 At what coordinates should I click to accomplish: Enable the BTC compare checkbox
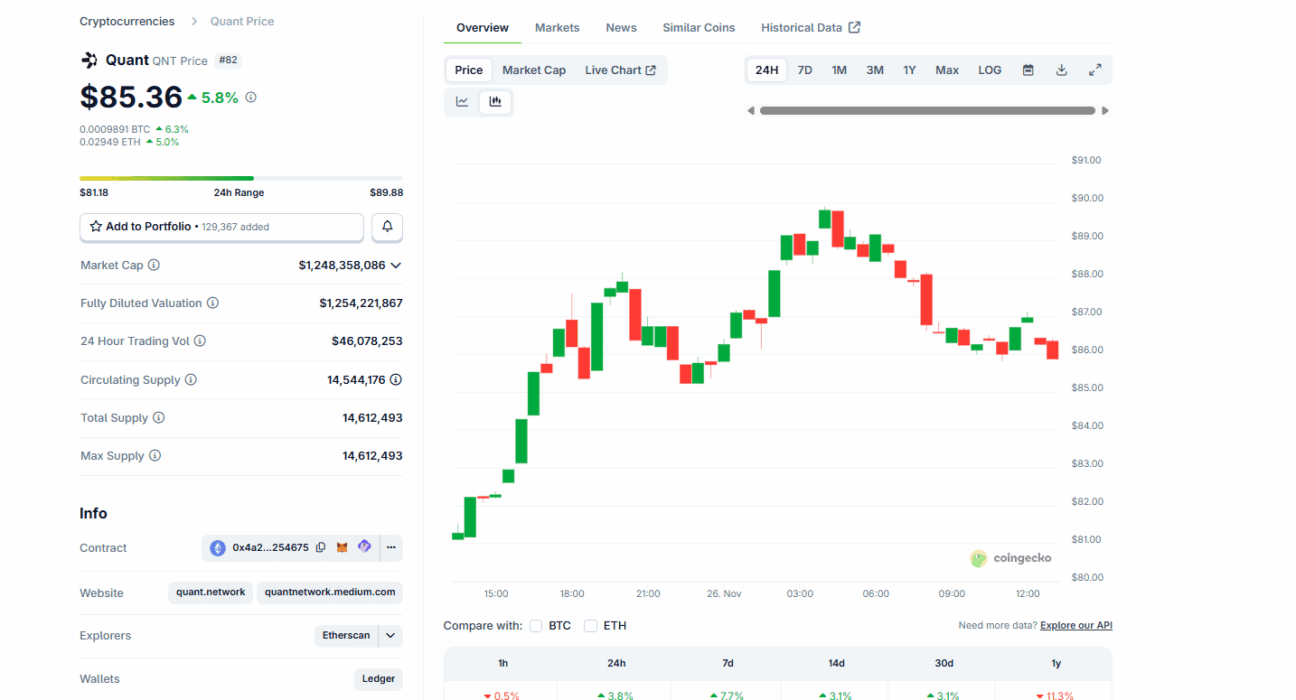(536, 626)
